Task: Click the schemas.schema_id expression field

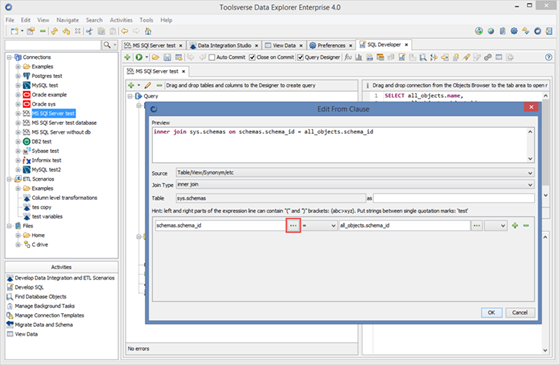Action: [220, 226]
